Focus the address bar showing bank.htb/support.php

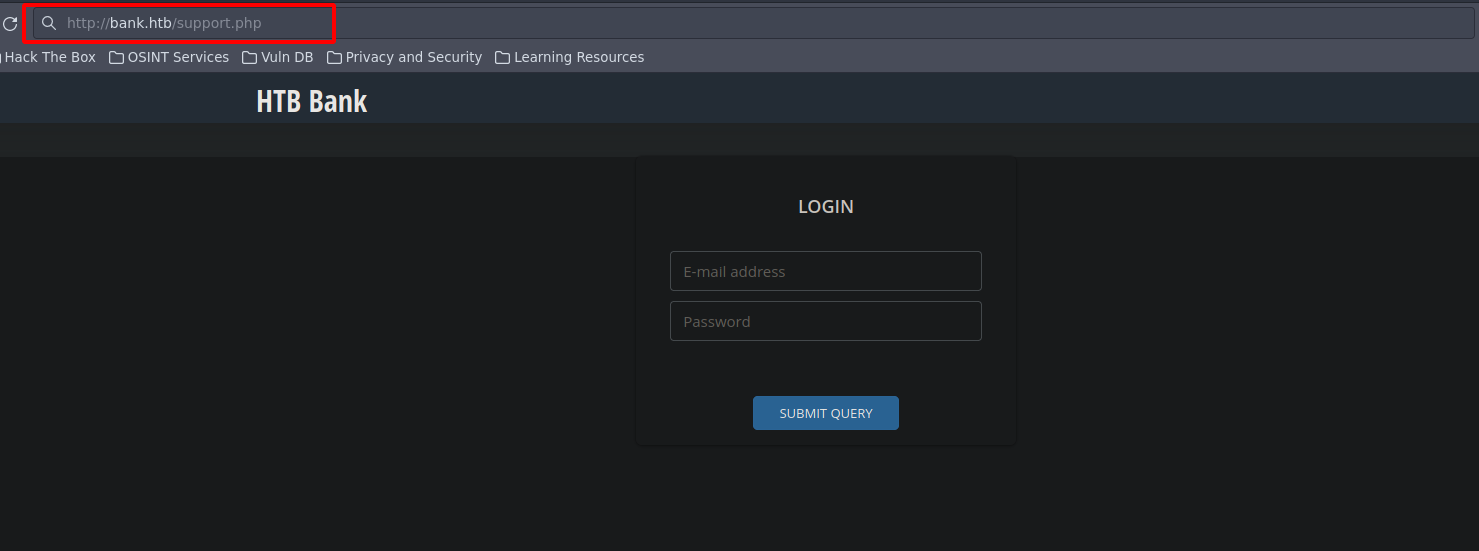pos(800,23)
